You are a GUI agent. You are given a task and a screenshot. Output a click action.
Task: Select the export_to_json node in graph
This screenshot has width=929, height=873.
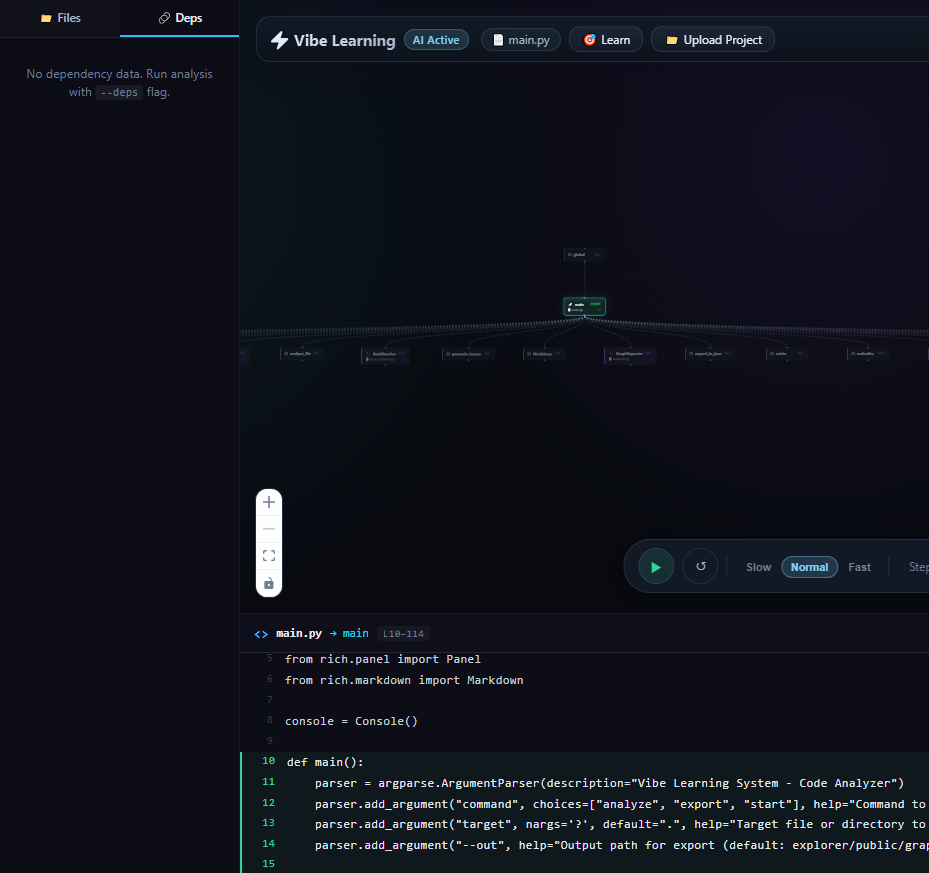click(710, 354)
